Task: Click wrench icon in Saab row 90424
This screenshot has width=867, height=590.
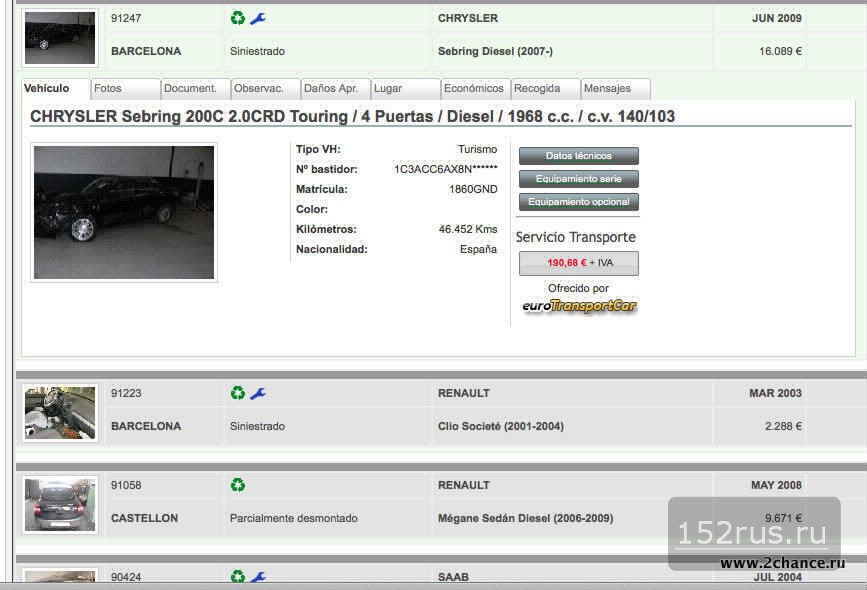Action: pos(258,577)
